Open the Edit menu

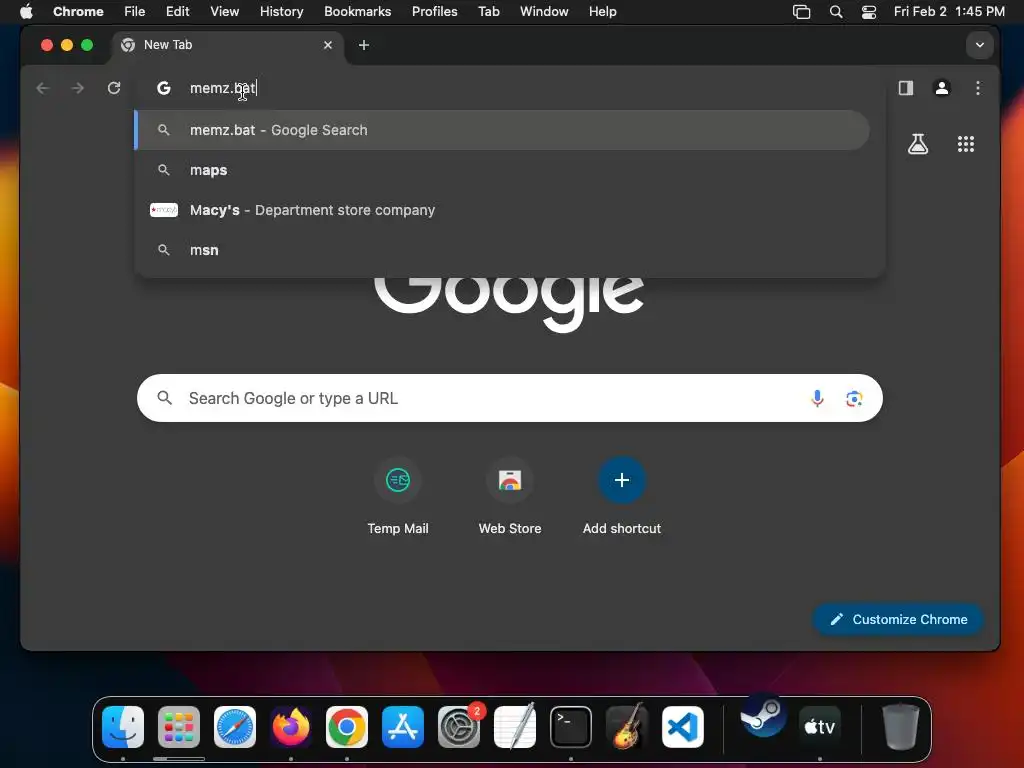pos(177,11)
